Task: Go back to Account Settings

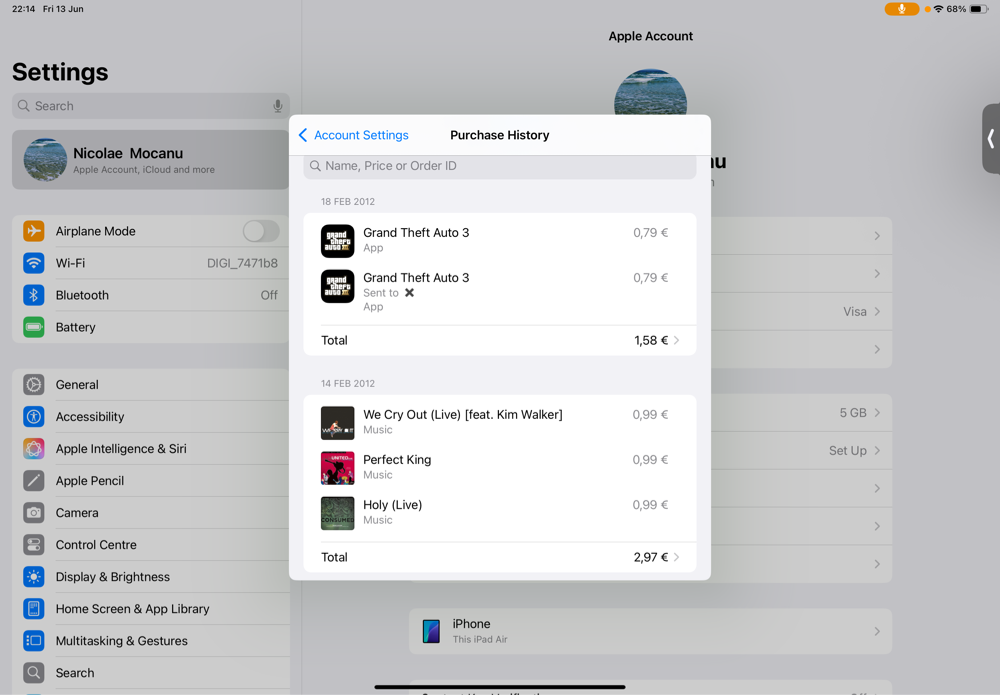Action: 354,135
